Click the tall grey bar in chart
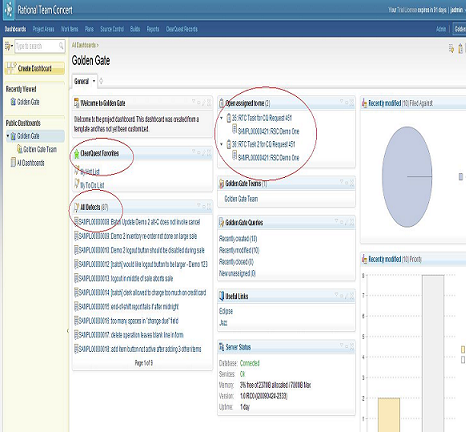This screenshot has width=466, height=432. pyautogui.click(x=433, y=353)
